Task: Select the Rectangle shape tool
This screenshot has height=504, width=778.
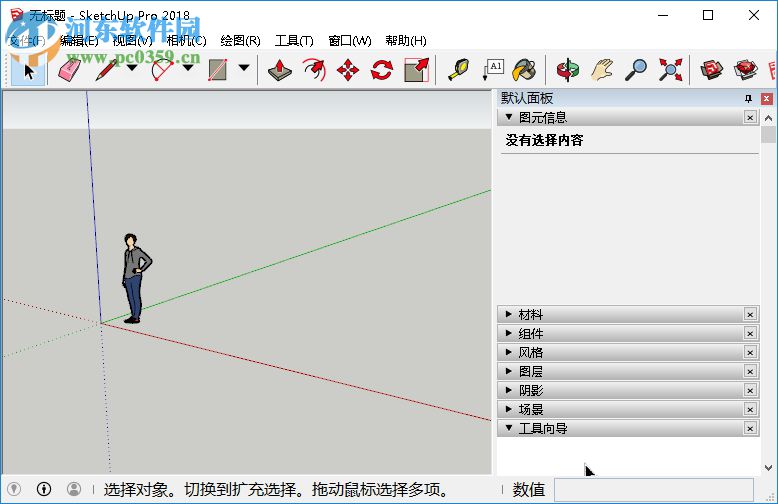Action: point(218,70)
